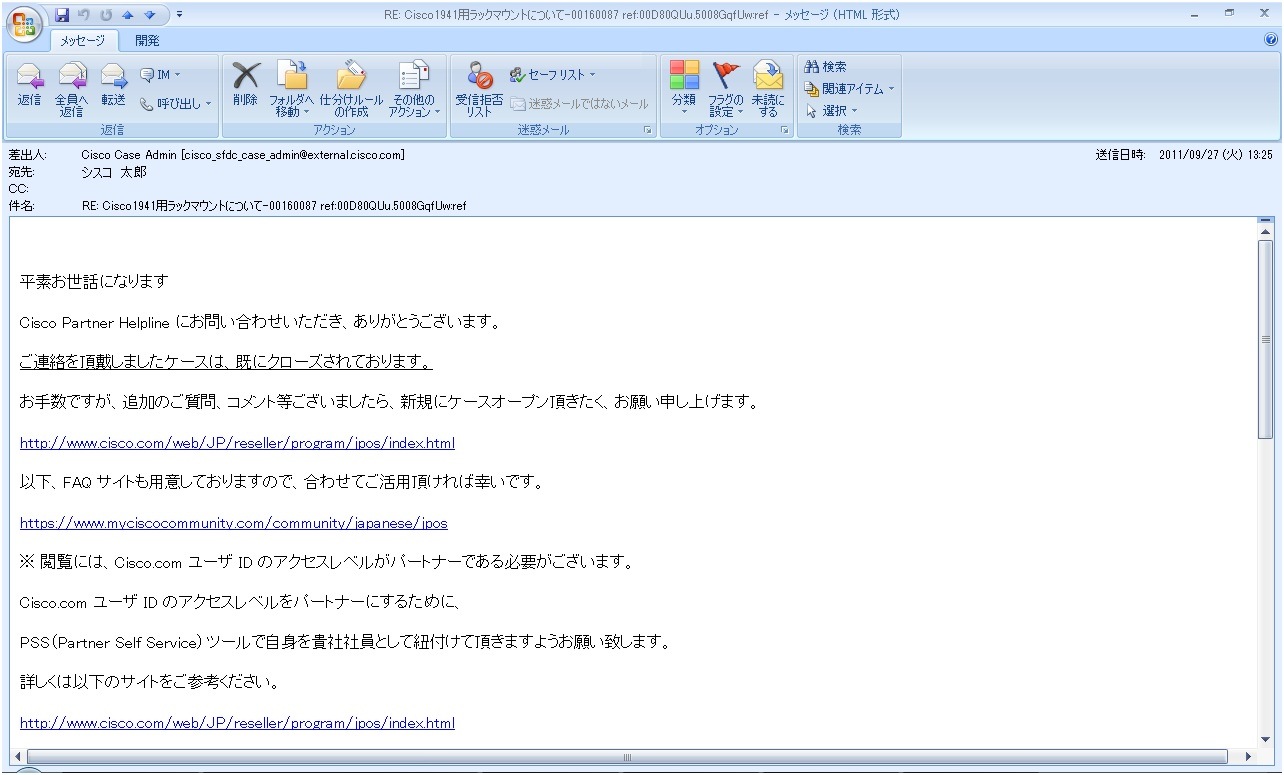
Task: Expand the その他のアクション dropdown
Action: [414, 89]
